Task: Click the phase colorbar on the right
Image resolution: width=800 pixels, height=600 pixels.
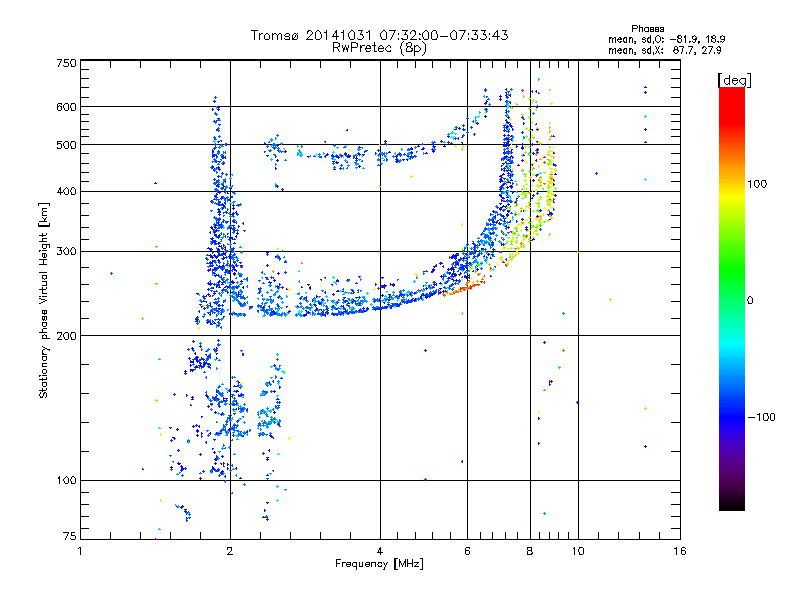Action: (732, 299)
